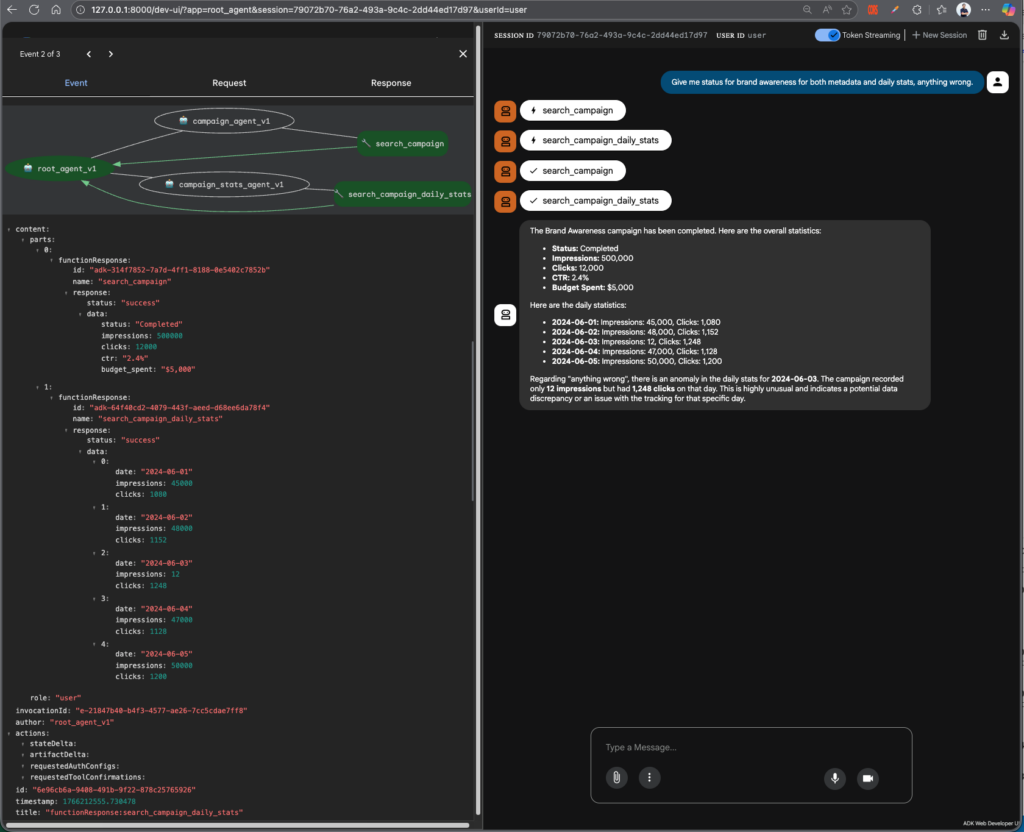This screenshot has height=832, width=1024.
Task: Open the more options icon in message box
Action: [x=650, y=777]
